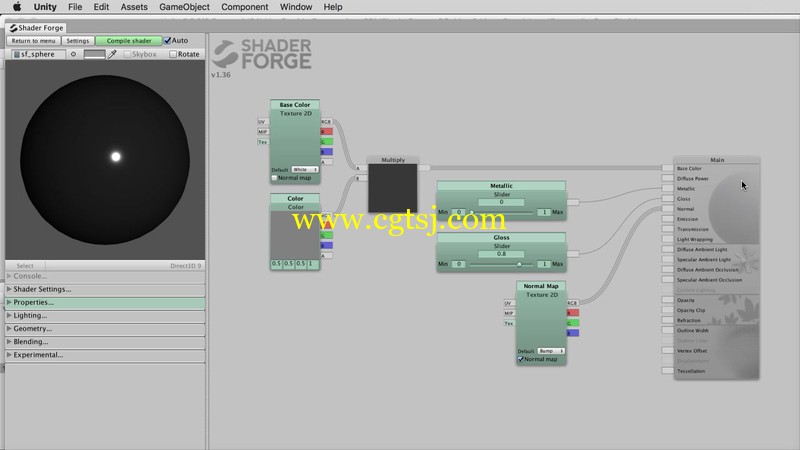Select the Shader Forge tab
The height and width of the screenshot is (450, 800).
pyautogui.click(x=37, y=28)
